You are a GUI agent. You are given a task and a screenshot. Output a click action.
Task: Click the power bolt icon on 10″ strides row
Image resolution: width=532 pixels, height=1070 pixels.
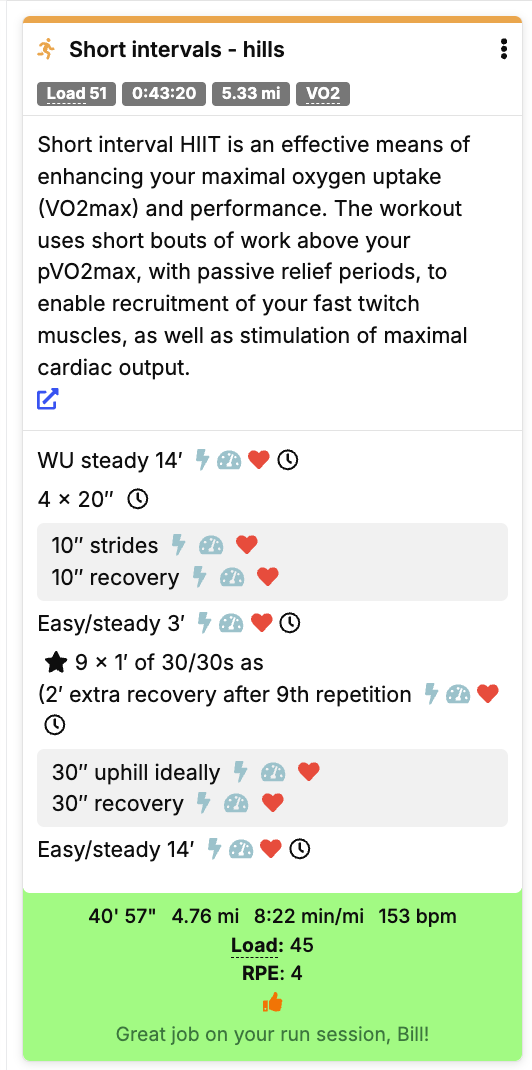[x=178, y=545]
